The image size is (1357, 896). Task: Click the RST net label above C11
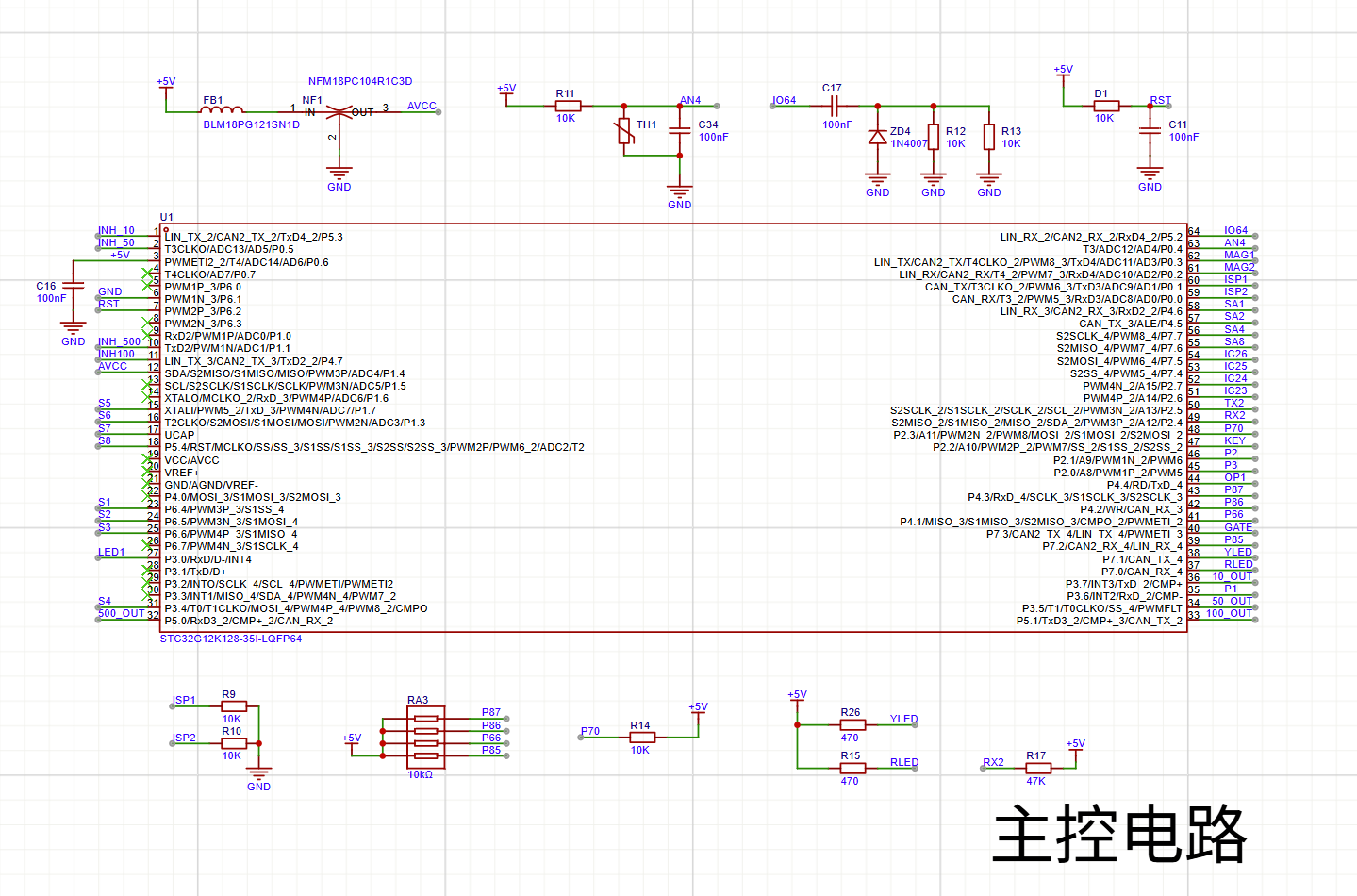tap(1160, 100)
